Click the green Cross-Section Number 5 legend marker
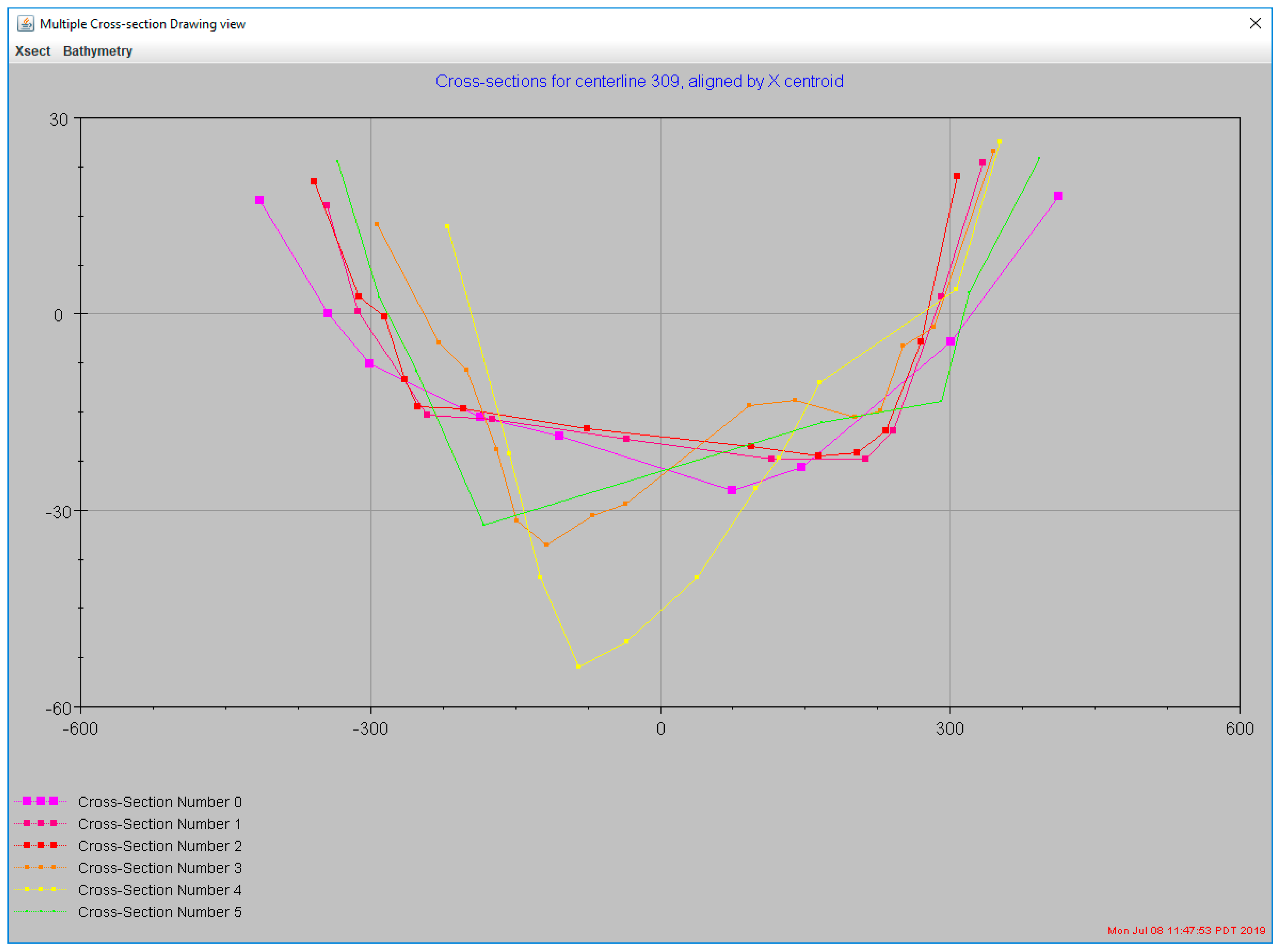 [x=40, y=911]
